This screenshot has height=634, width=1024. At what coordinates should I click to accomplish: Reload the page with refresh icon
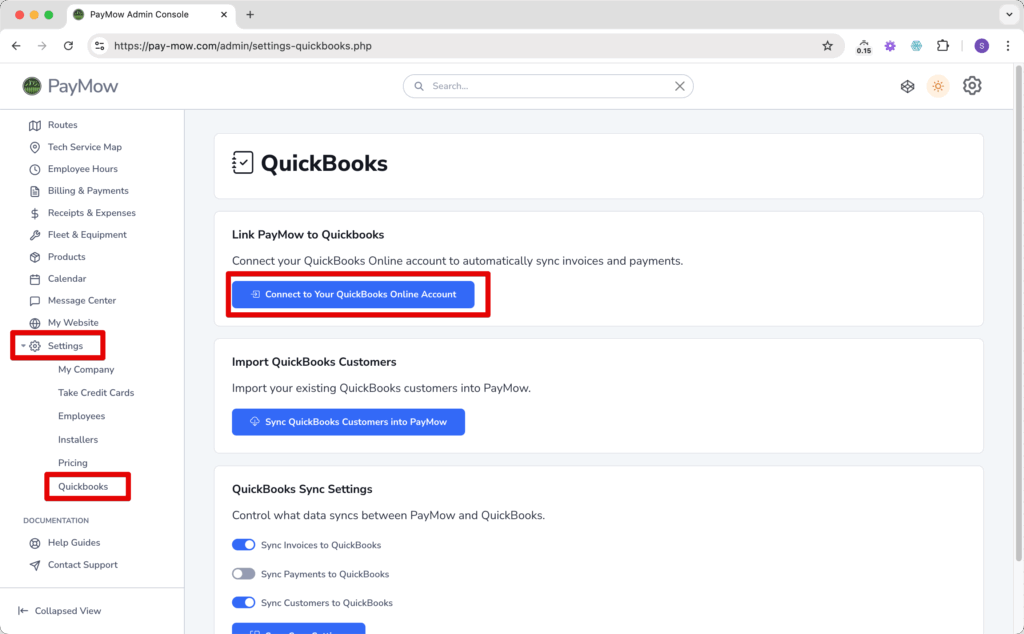coord(68,46)
